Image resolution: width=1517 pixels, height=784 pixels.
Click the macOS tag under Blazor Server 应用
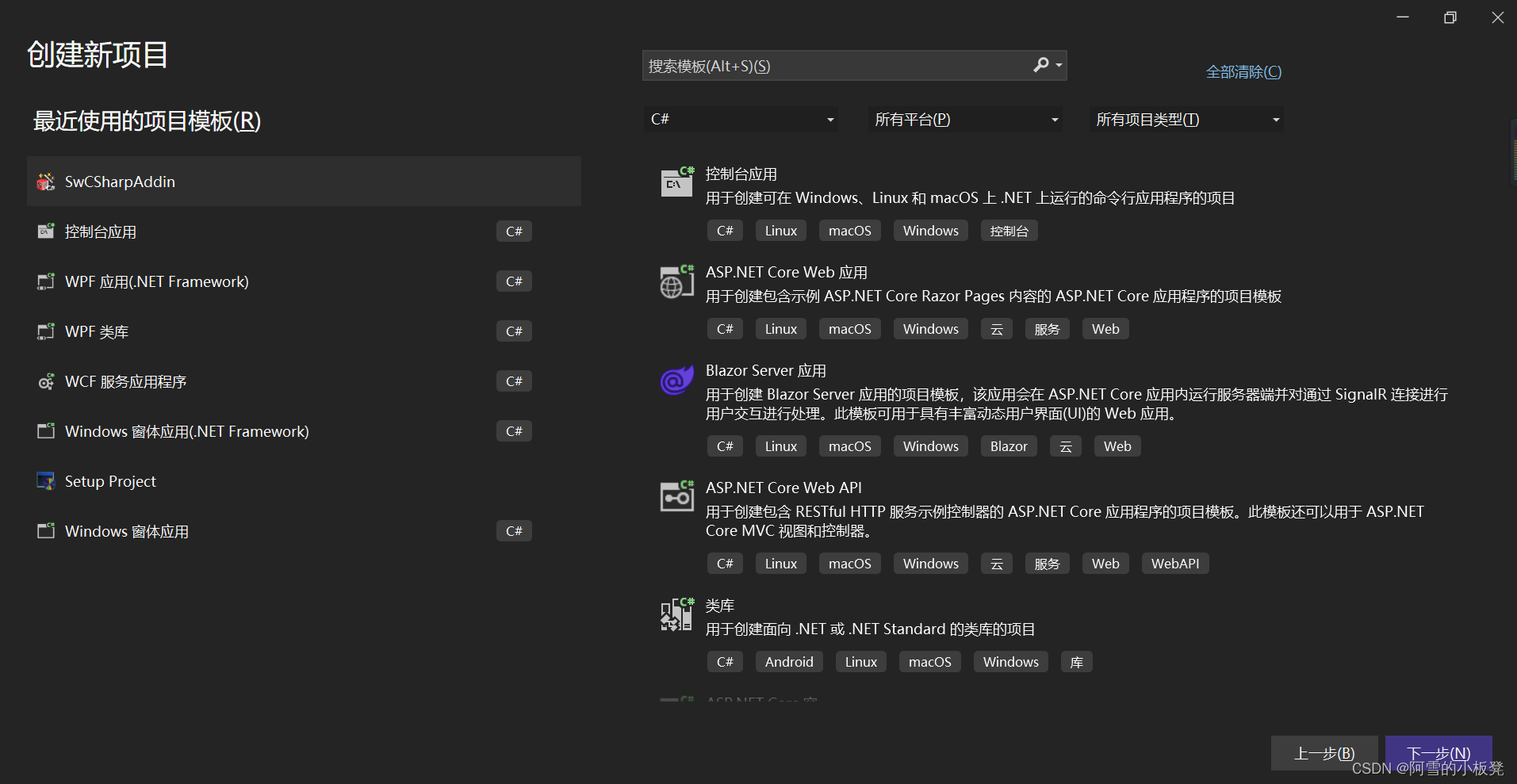(850, 446)
